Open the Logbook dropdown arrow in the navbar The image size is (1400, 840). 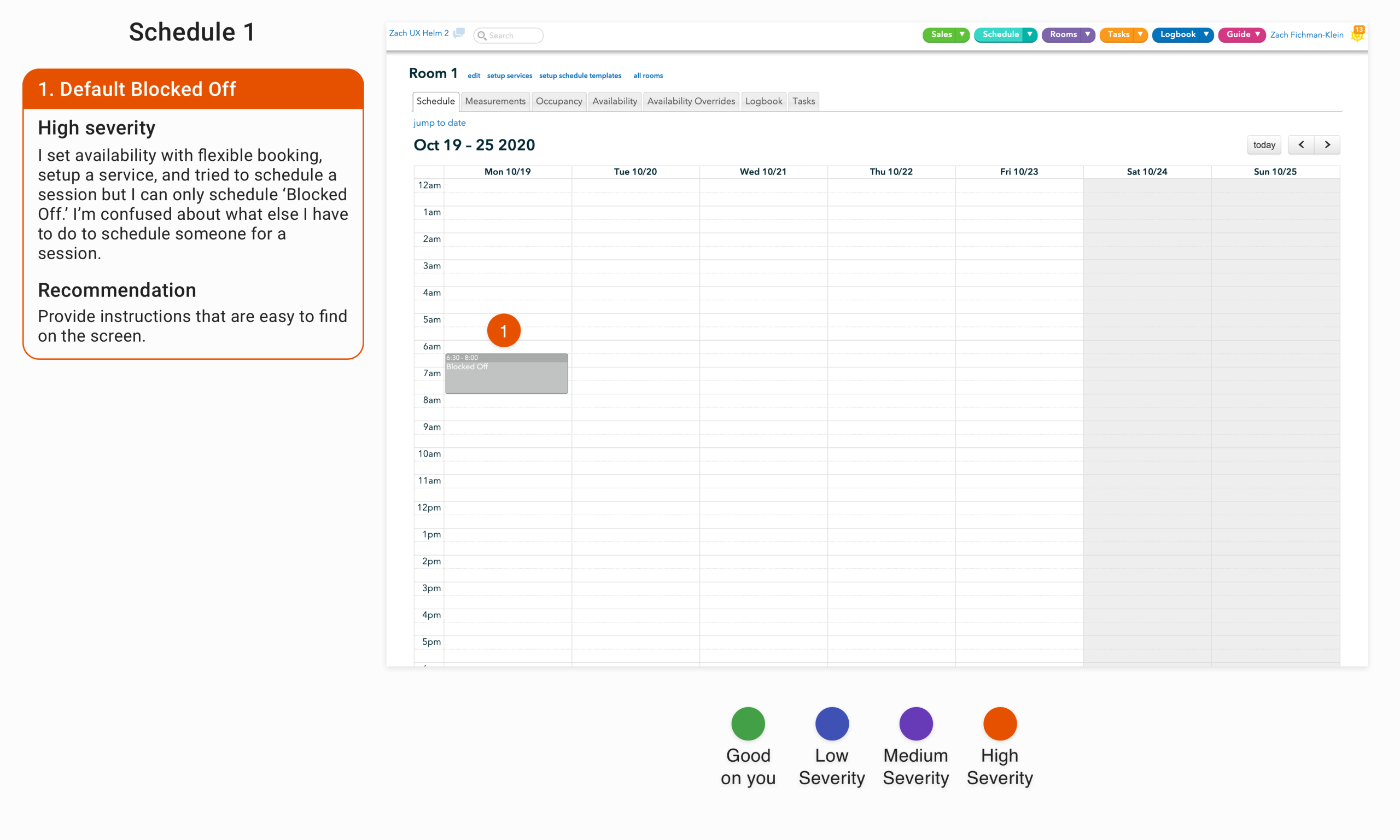1206,34
